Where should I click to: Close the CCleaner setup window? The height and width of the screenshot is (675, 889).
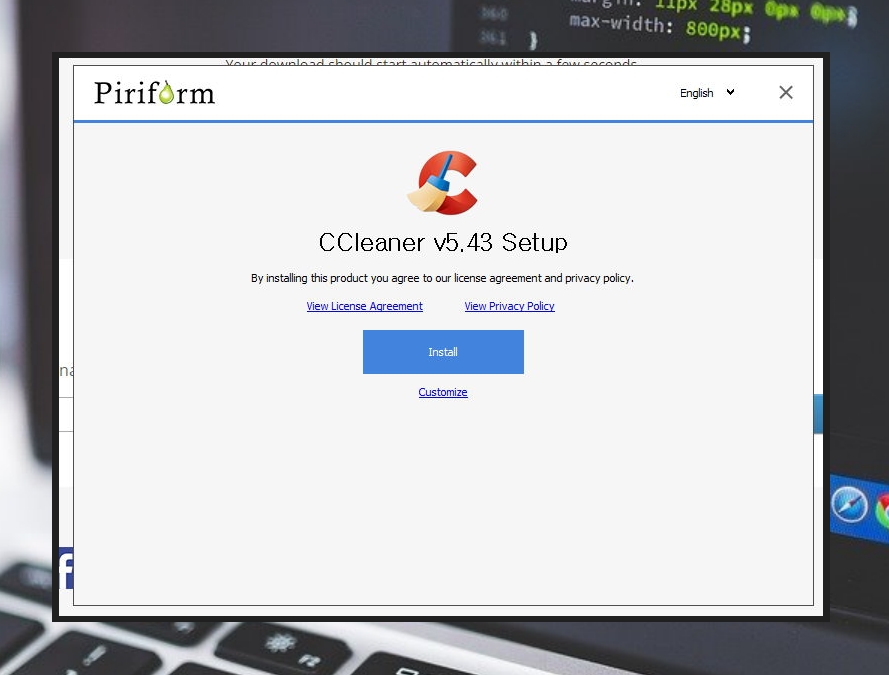click(786, 92)
